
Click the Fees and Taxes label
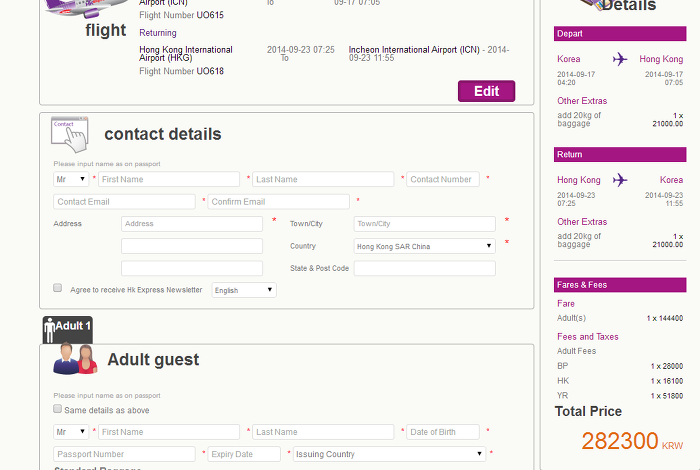[588, 337]
